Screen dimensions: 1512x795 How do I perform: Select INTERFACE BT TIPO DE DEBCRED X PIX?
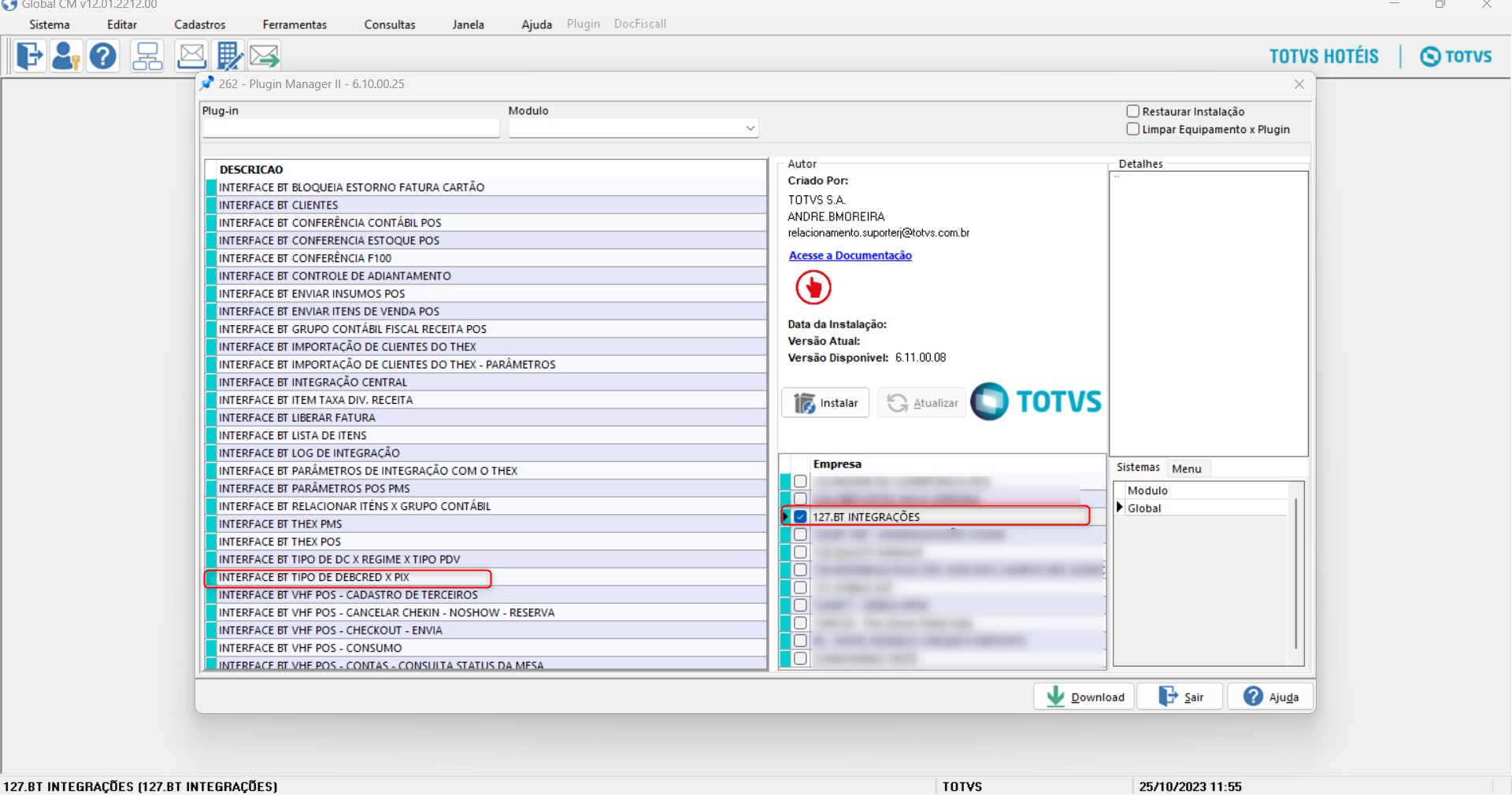487,578
